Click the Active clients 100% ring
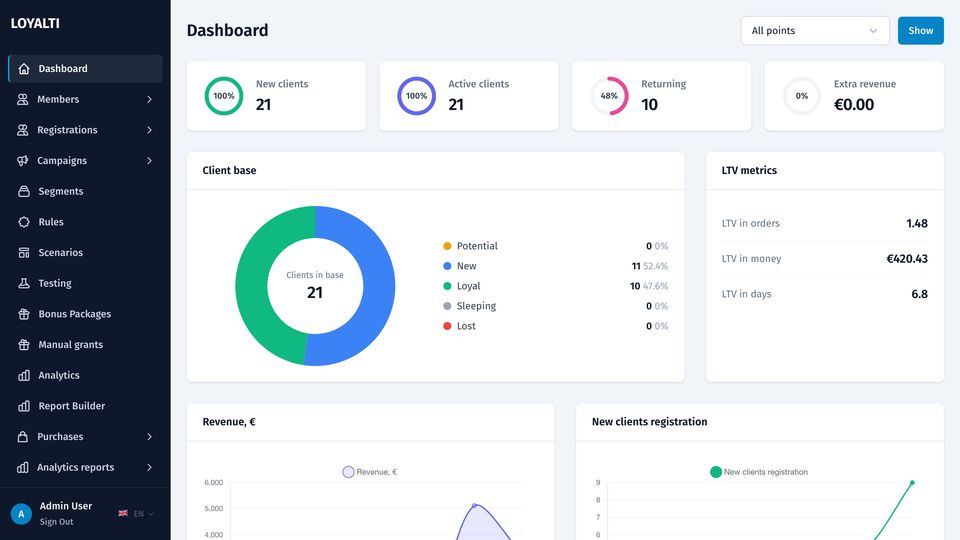This screenshot has width=960, height=540. tap(416, 96)
